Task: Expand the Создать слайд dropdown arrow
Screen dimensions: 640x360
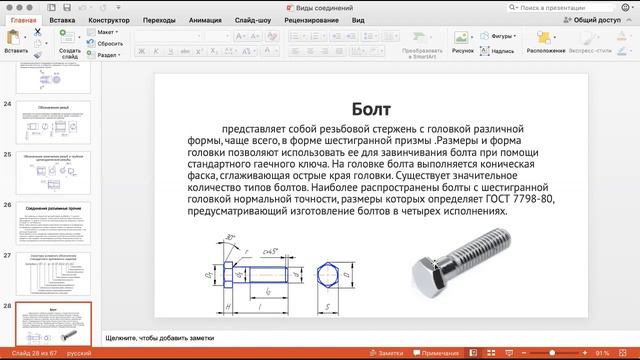Action: (x=79, y=37)
